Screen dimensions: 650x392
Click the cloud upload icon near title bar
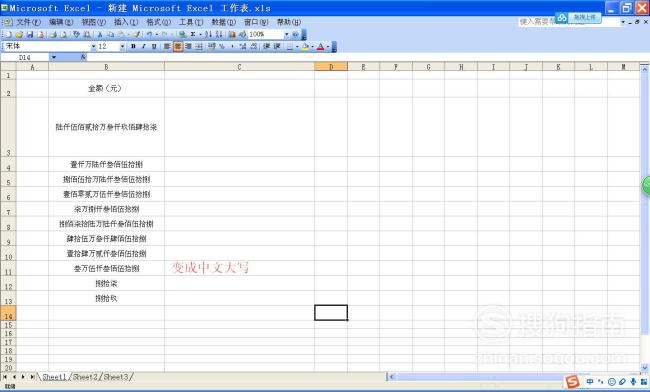click(562, 17)
